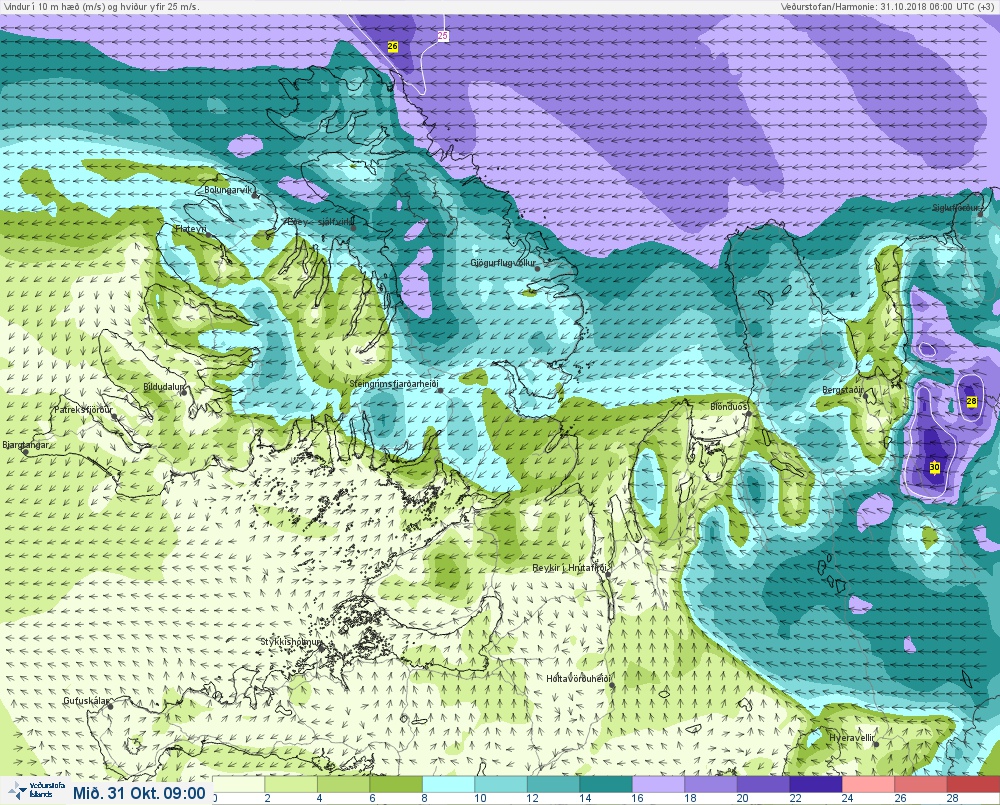Select the Bíldudalur station label

point(164,387)
